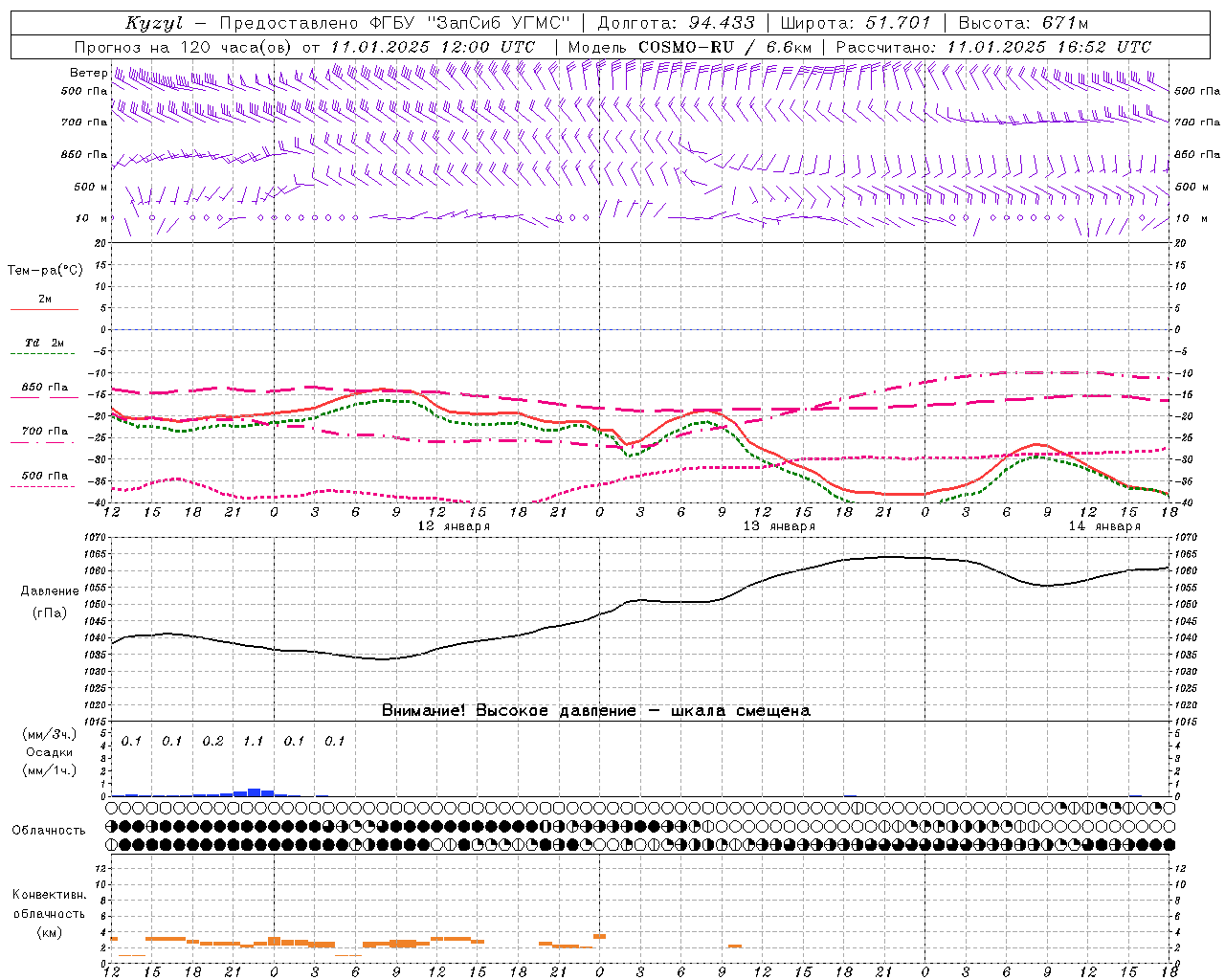Click the Внимание! Высокое давление warning text
This screenshot has height=980, width=1225.
595,711
